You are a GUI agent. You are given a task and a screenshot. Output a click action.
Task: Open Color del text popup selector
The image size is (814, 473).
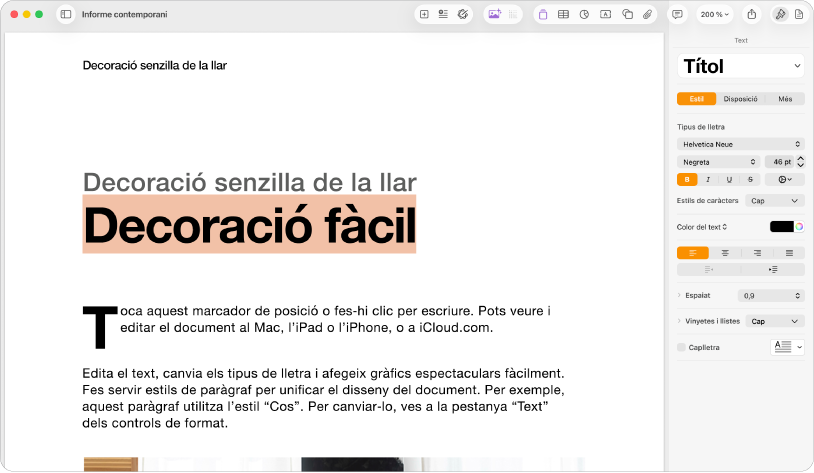coord(702,227)
